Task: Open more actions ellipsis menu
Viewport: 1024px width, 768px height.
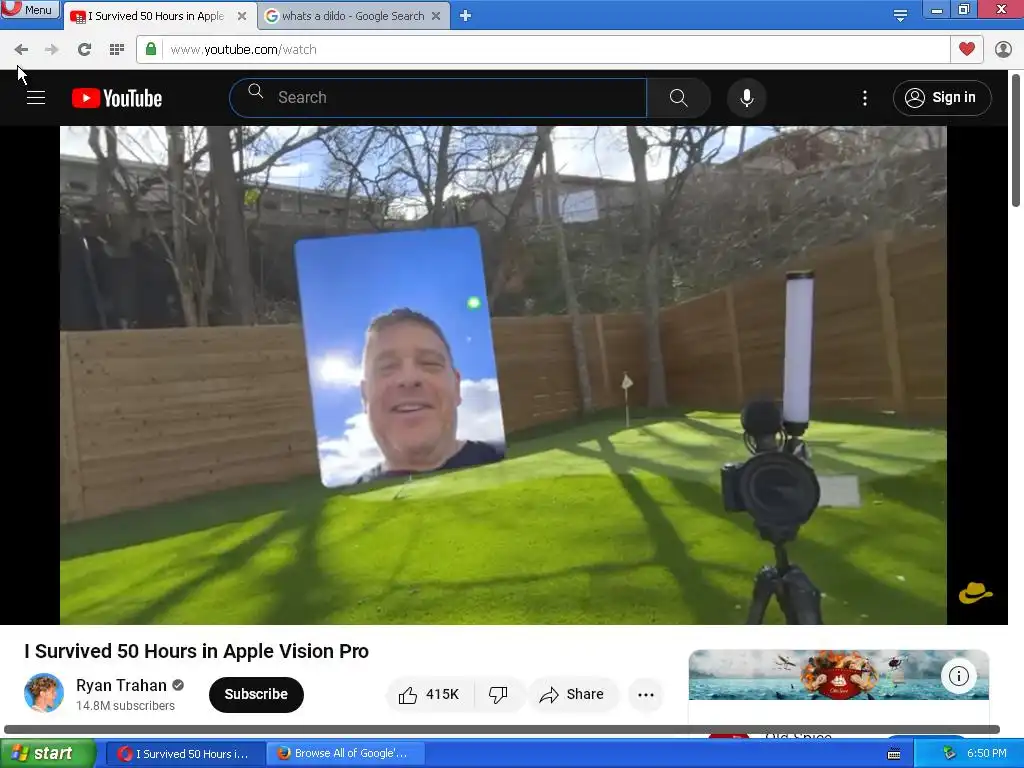Action: click(x=646, y=695)
